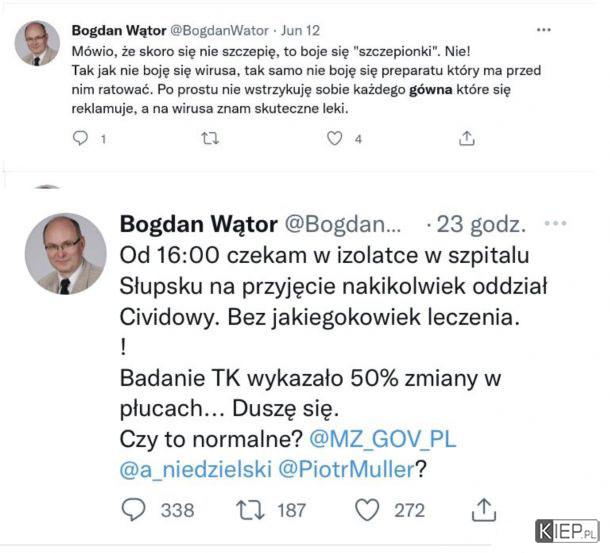Click Bogdan Wątor name on top tweet
Viewport: 610px width, 553px height.
pyautogui.click(x=119, y=30)
